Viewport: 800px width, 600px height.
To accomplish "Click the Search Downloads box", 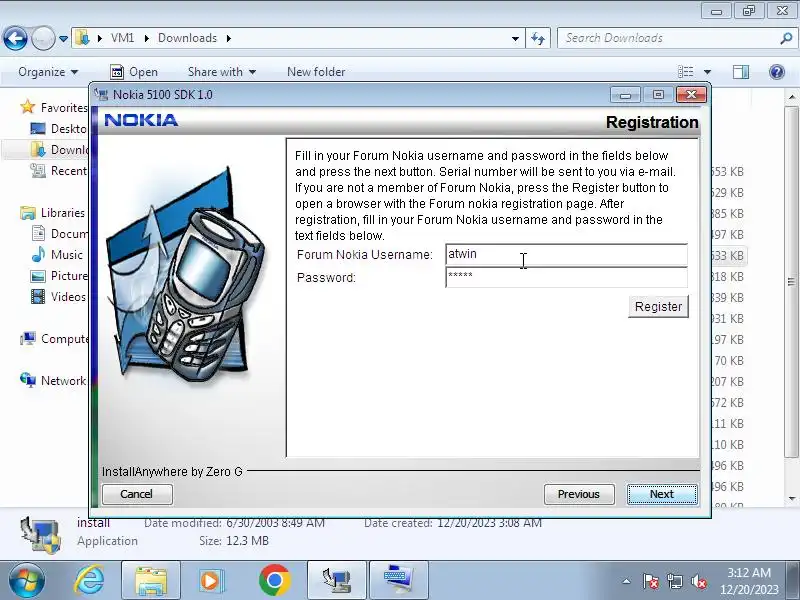I will 668,38.
